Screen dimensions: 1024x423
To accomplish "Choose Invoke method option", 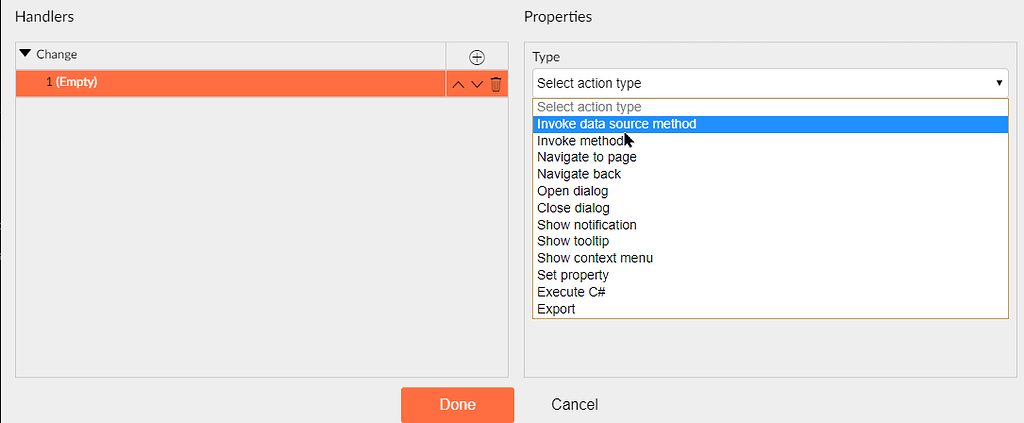I will pos(771,141).
